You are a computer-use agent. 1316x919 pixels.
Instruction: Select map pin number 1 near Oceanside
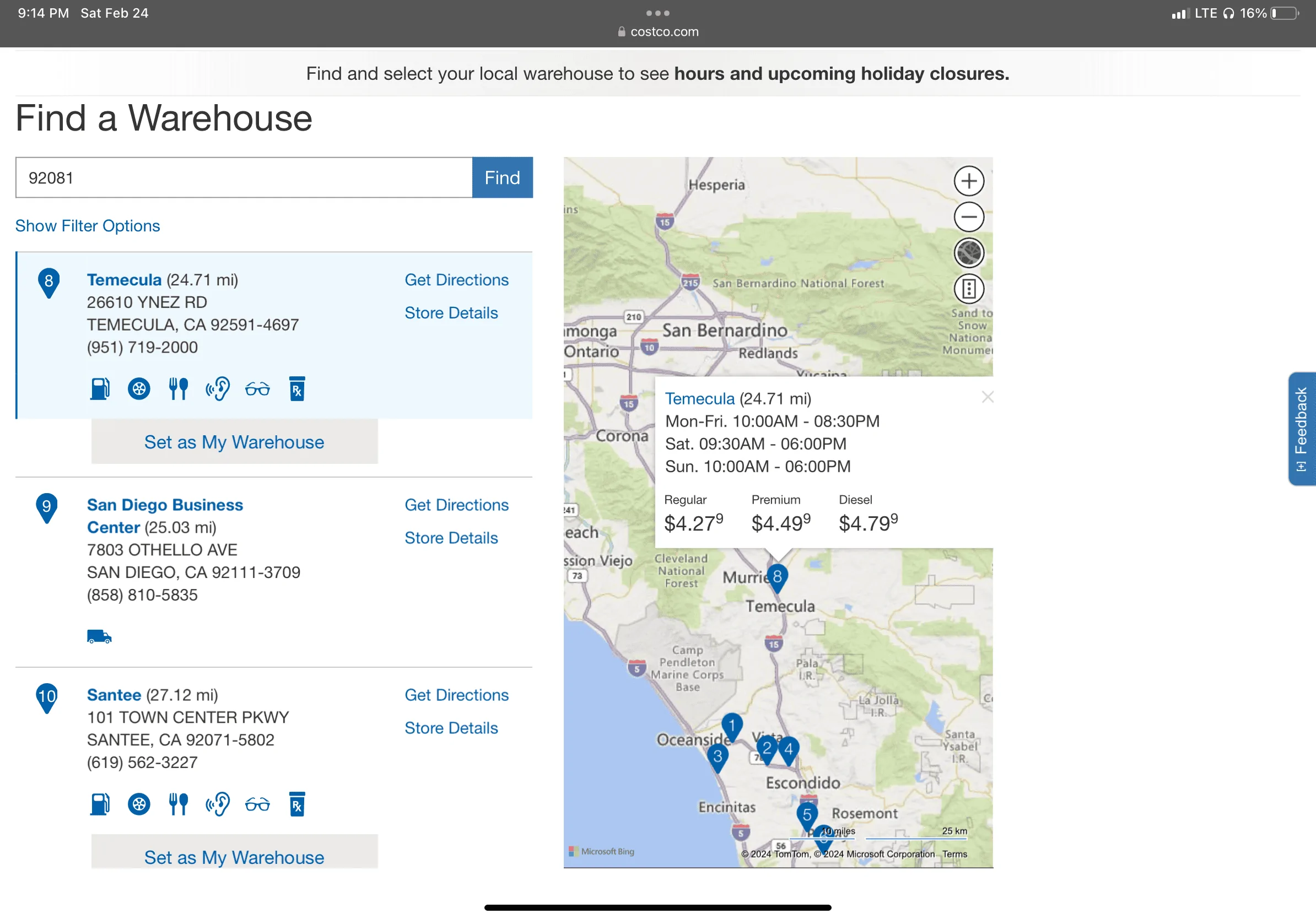click(732, 728)
